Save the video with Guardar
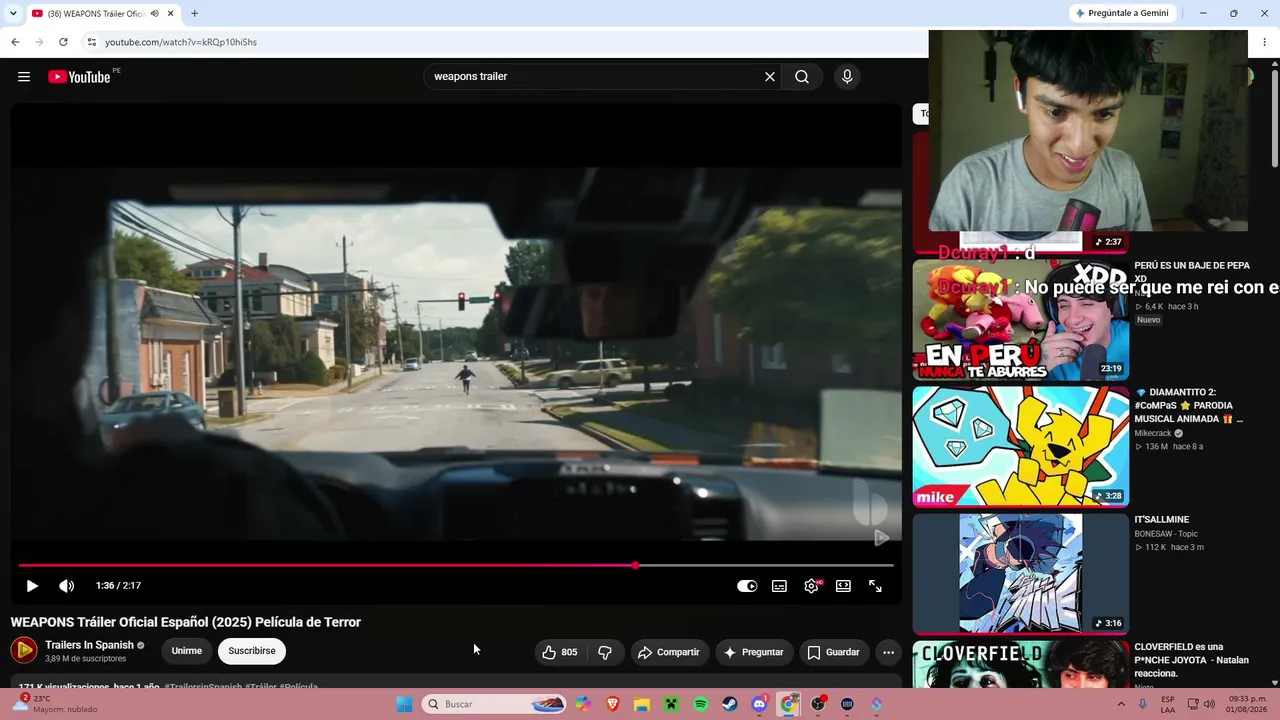The height and width of the screenshot is (720, 1280). tap(833, 652)
